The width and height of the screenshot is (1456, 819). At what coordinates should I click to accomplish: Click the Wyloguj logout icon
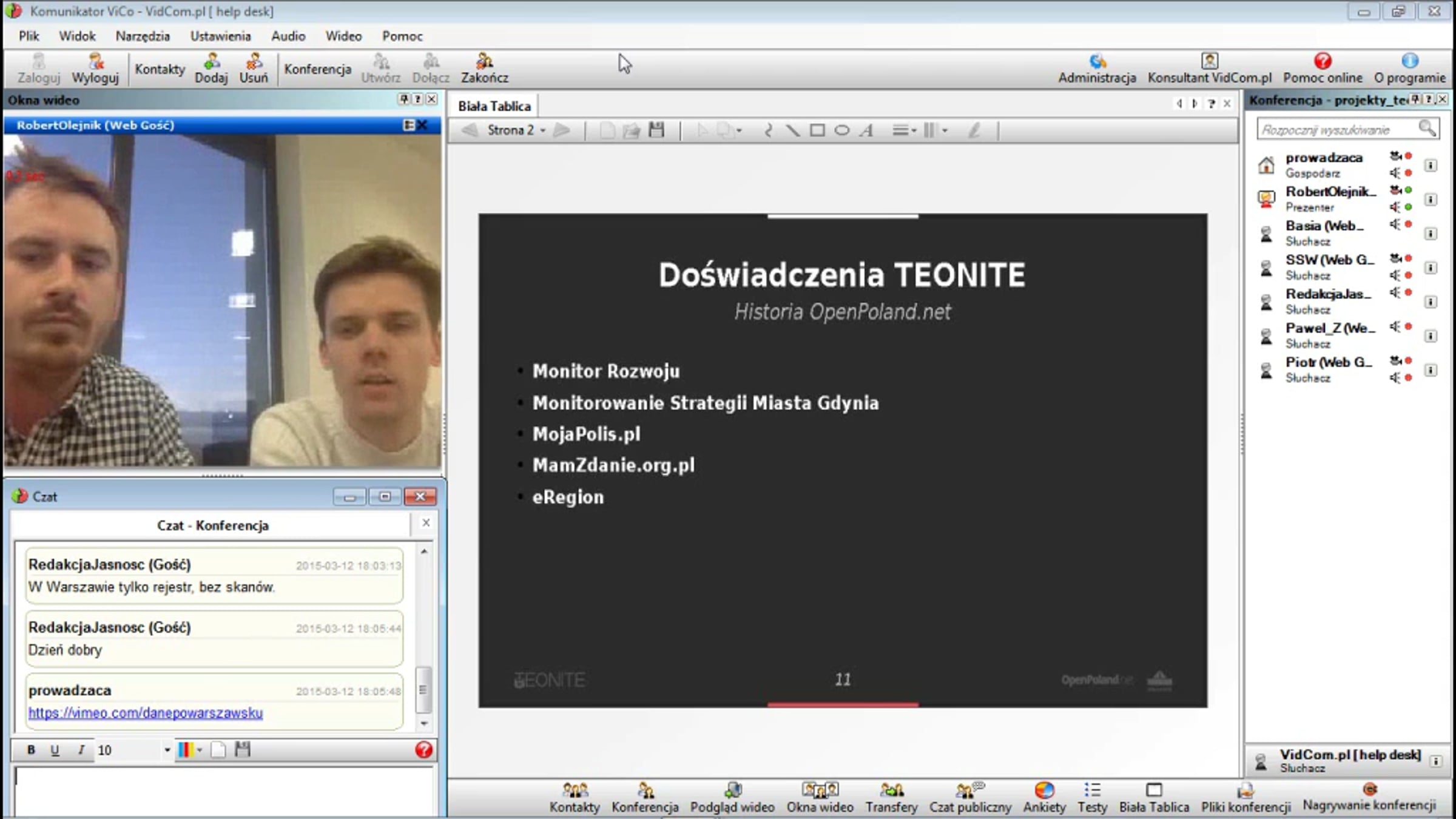(95, 68)
